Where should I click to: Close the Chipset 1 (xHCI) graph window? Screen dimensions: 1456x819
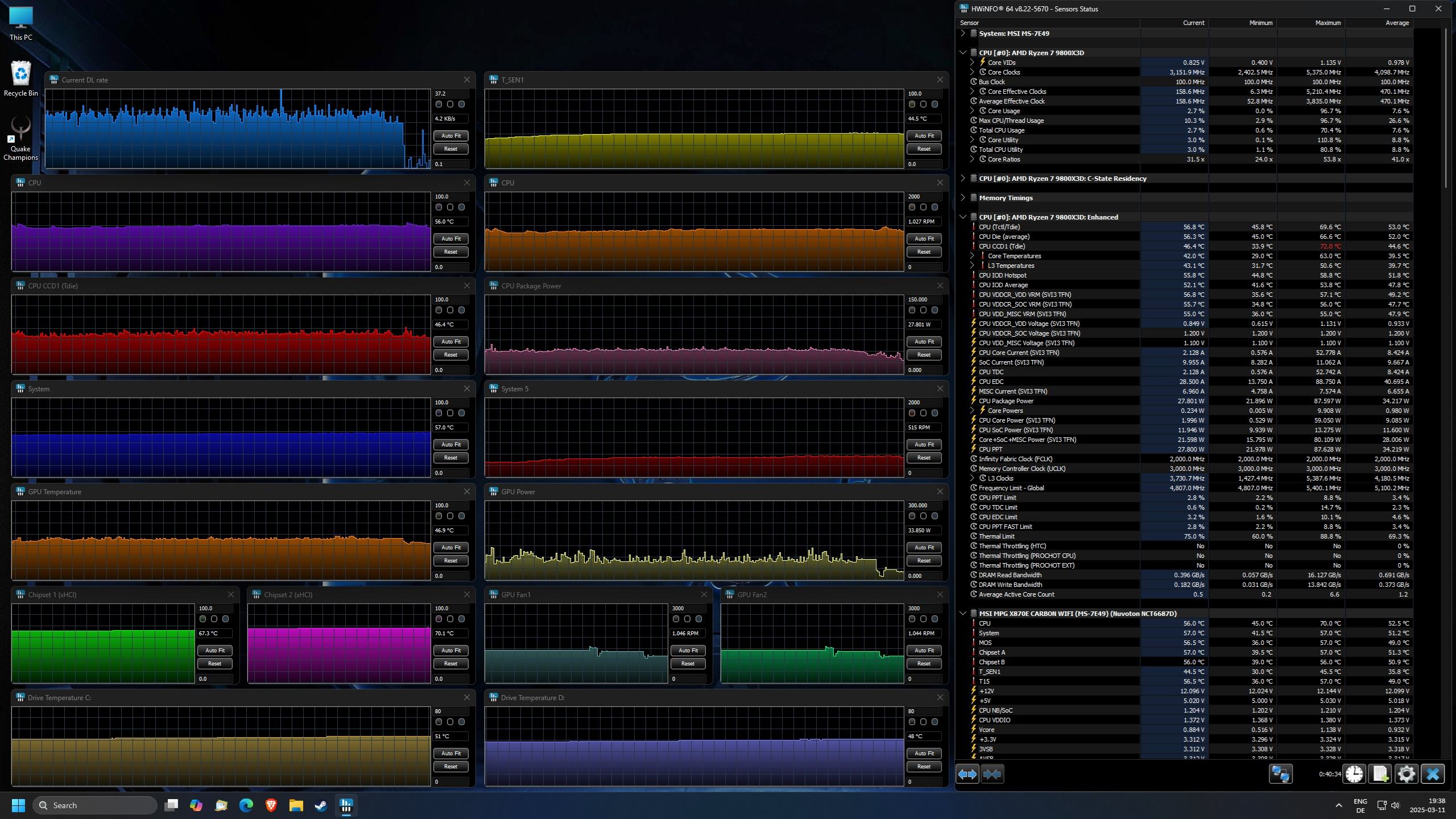pos(231,594)
